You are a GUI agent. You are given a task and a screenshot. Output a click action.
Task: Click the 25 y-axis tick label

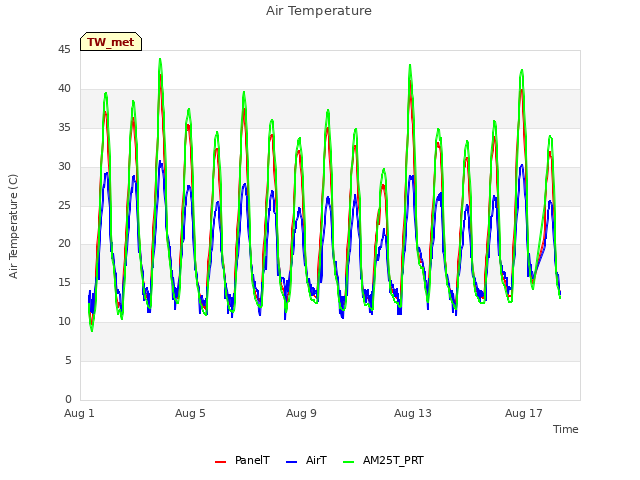click(64, 205)
